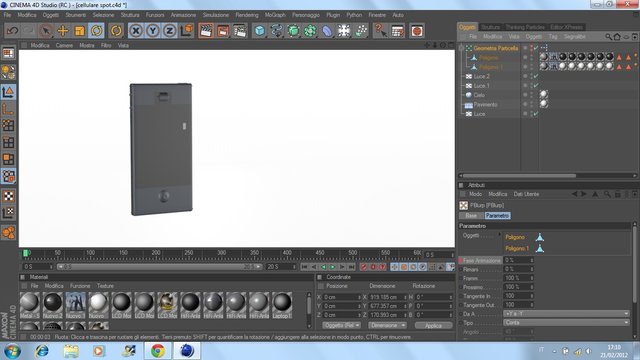Open the MoGraph menu
The height and width of the screenshot is (360, 640).
click(275, 15)
